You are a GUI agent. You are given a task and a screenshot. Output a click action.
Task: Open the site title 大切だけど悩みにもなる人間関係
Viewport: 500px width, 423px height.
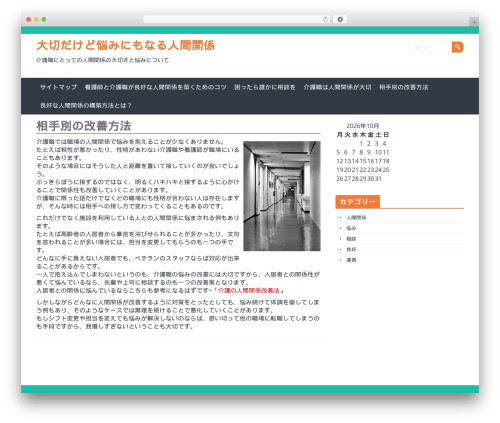tap(125, 45)
